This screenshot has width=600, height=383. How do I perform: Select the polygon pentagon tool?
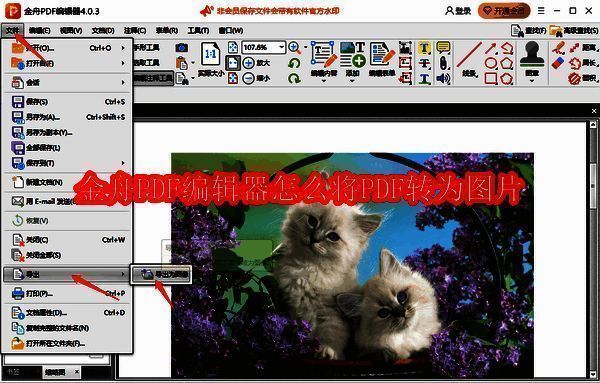point(507,63)
